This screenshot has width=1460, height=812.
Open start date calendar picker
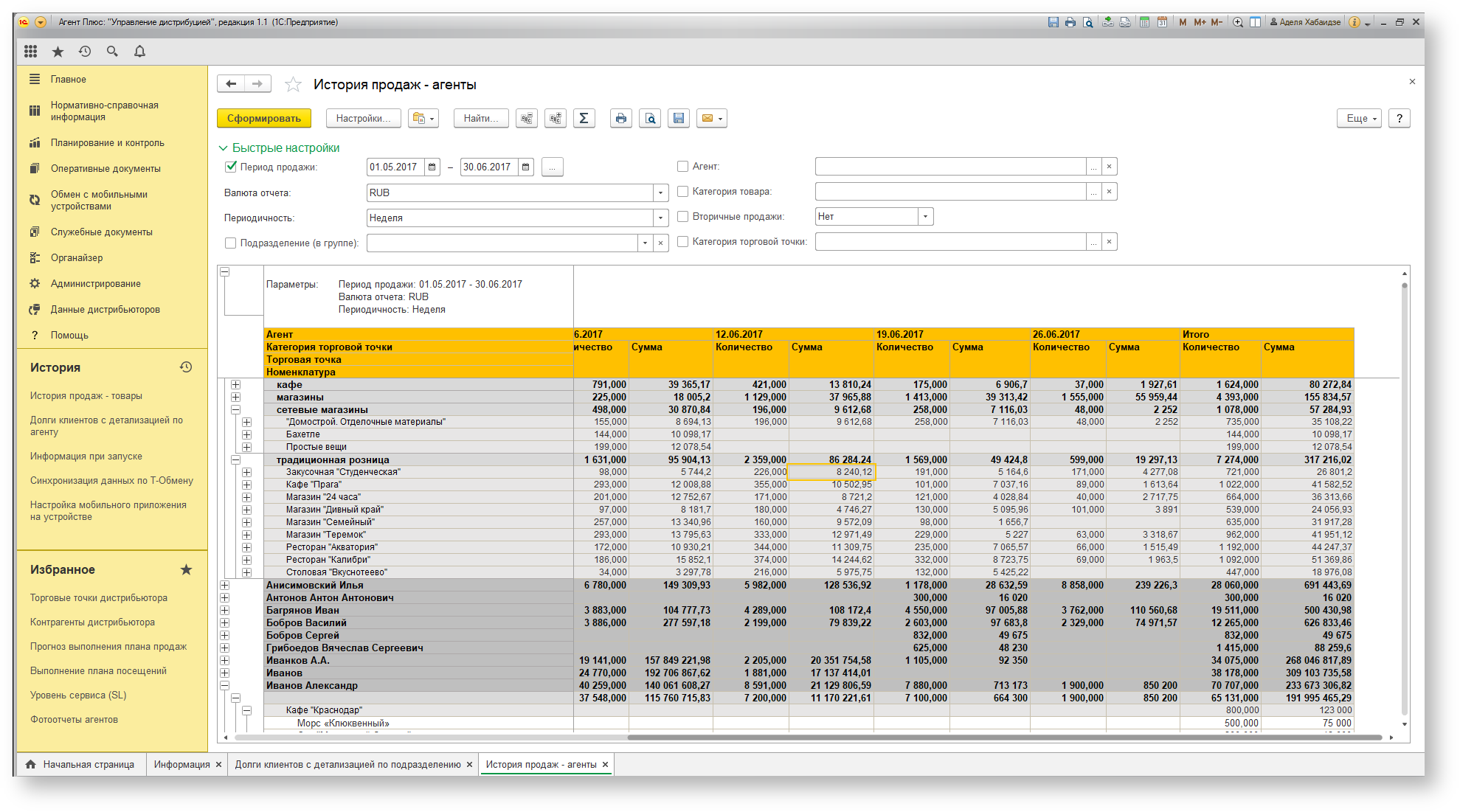tap(432, 167)
